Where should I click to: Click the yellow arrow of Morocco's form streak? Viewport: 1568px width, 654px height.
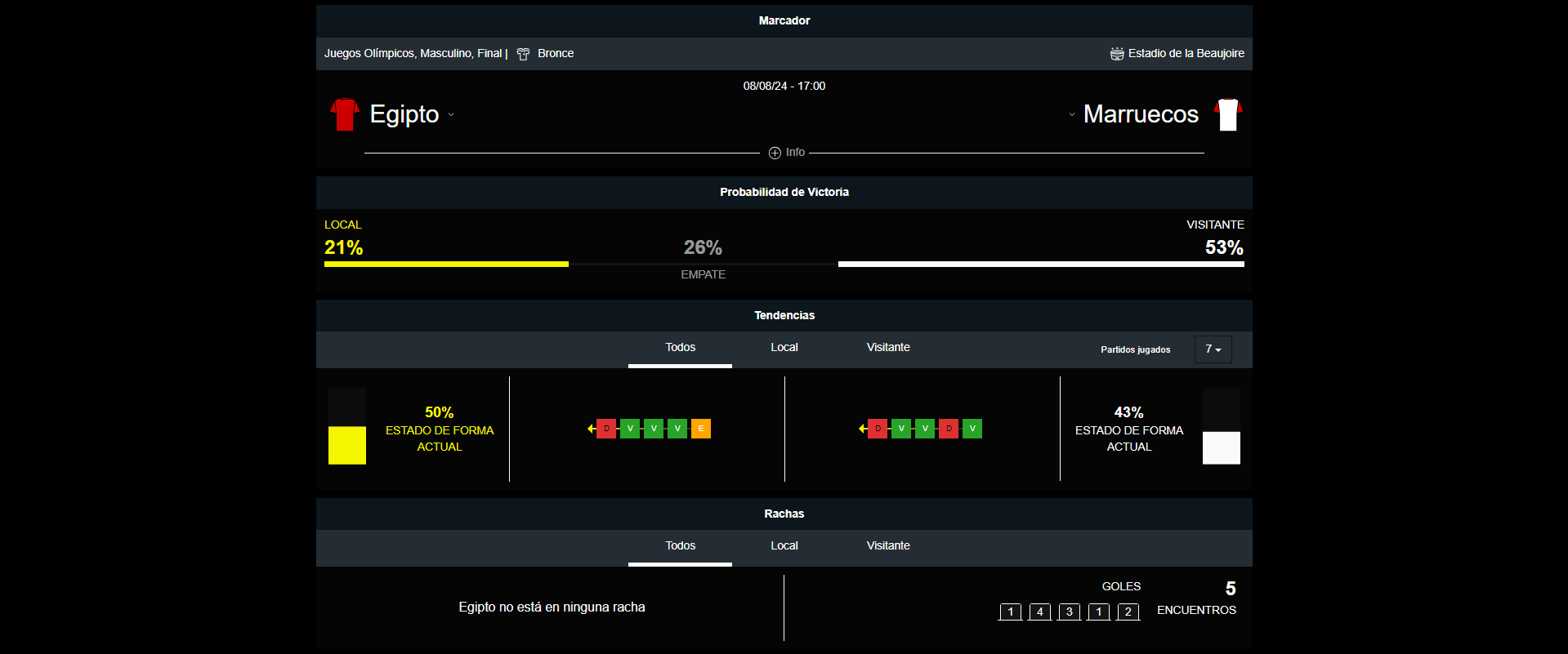pyautogui.click(x=862, y=429)
